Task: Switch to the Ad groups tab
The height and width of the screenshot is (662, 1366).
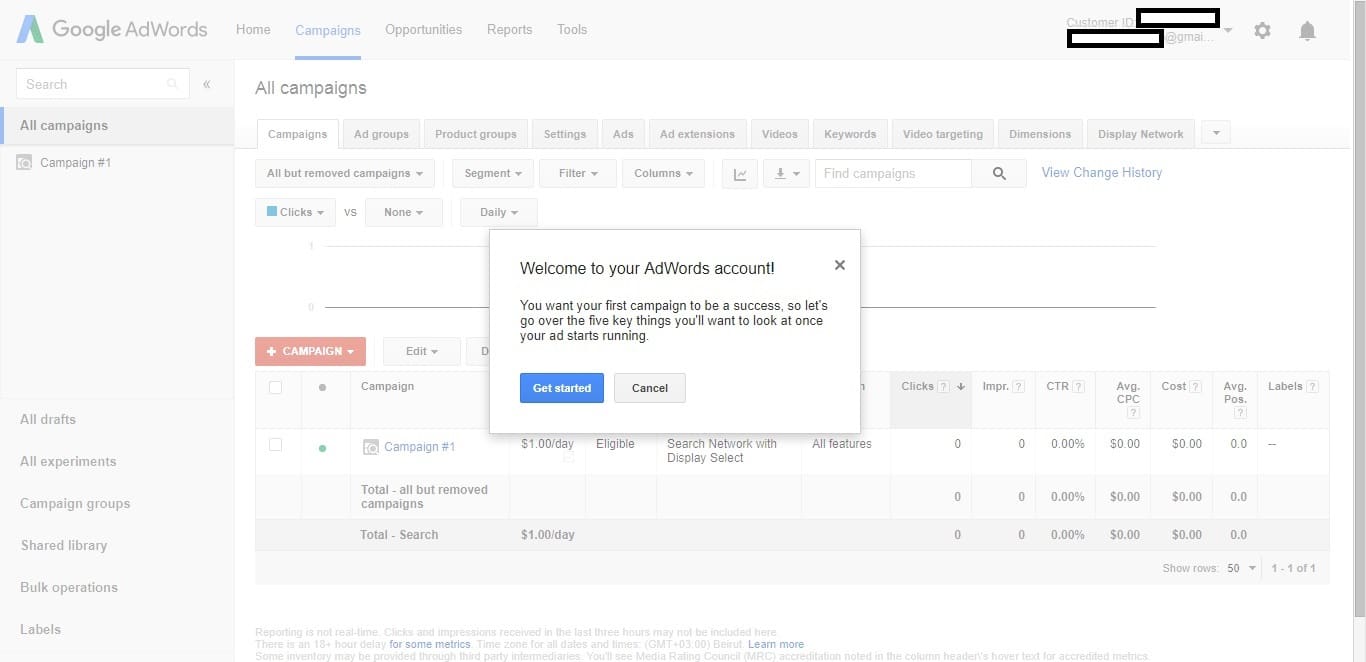Action: [x=381, y=134]
